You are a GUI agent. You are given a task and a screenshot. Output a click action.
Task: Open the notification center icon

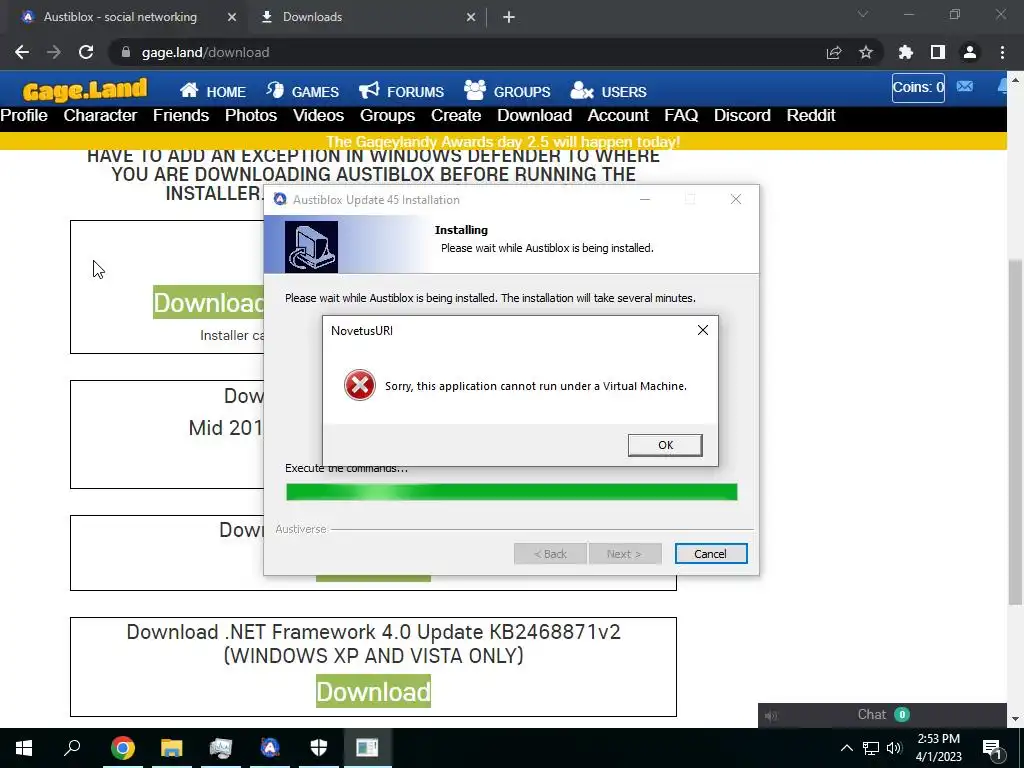coord(991,749)
